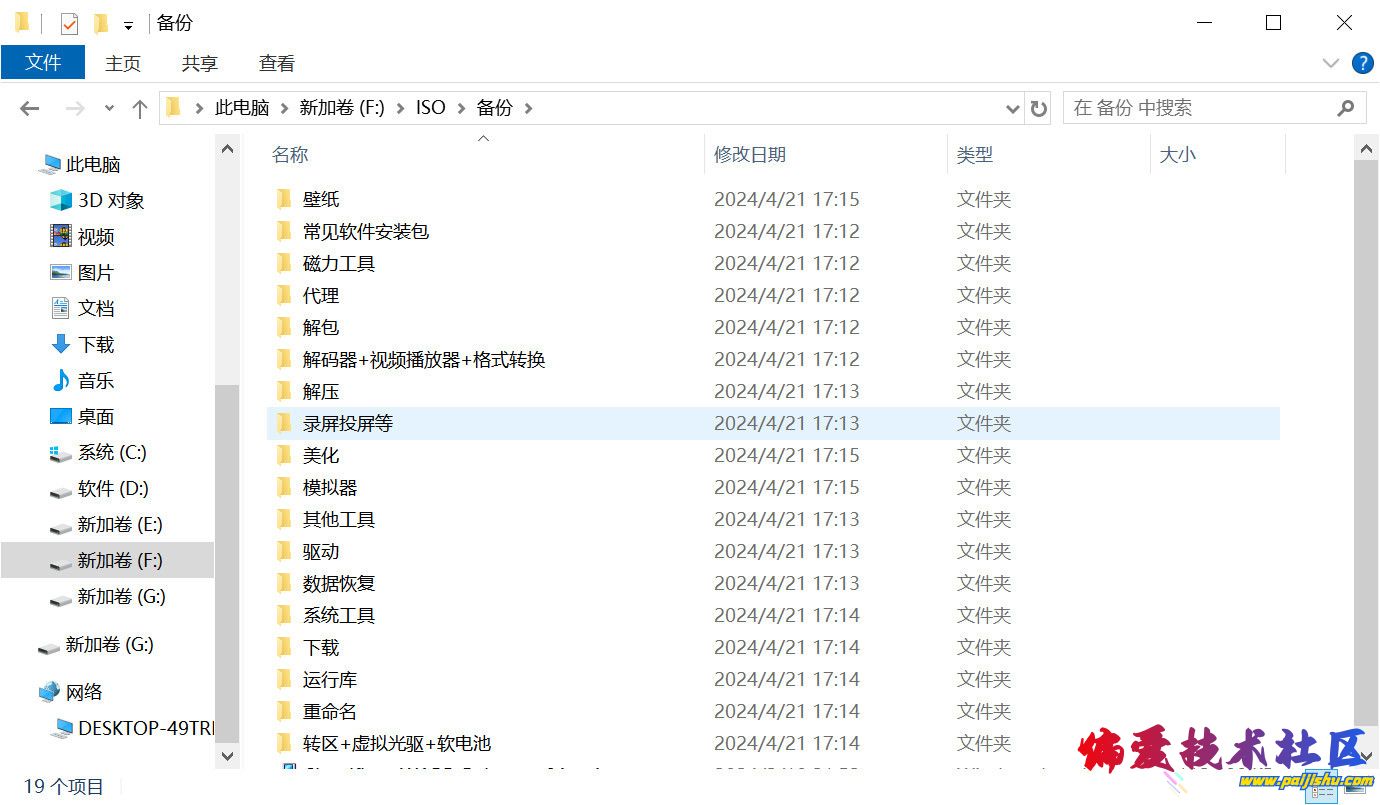Click the Back navigation arrow
The width and height of the screenshot is (1380, 805).
[x=30, y=108]
